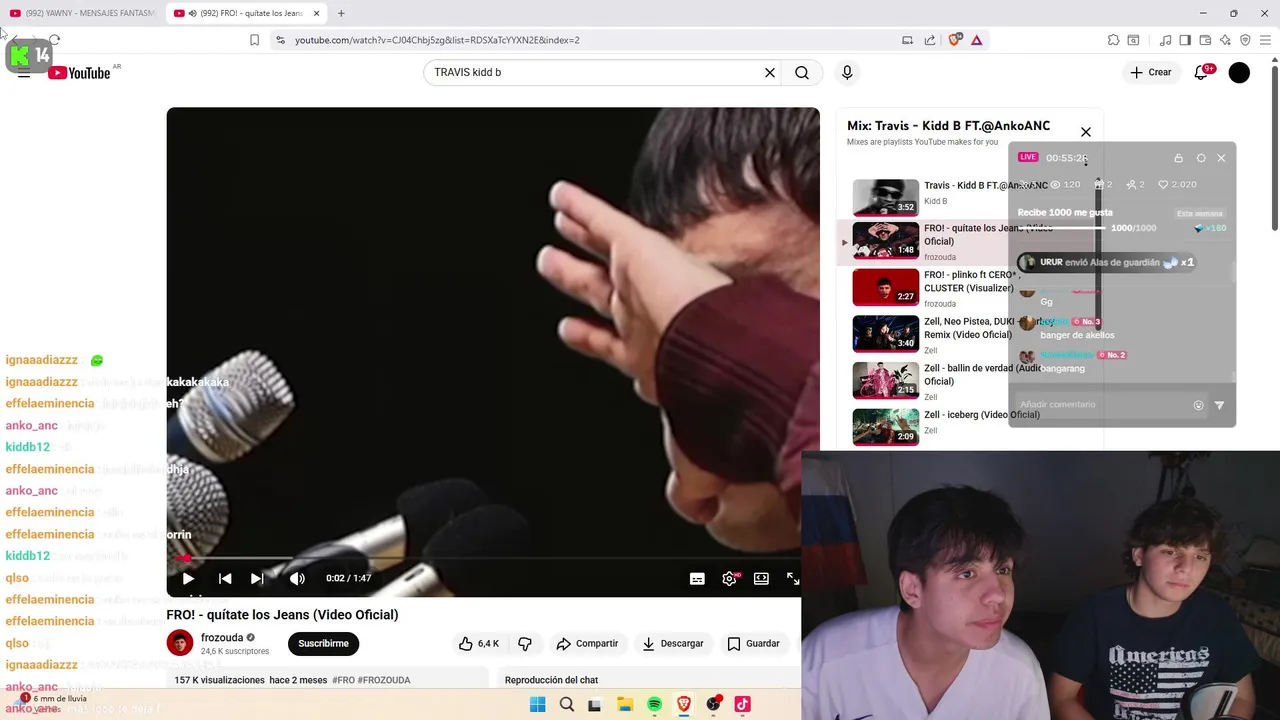1280x720 pixels.
Task: Click the #FRO hashtag in the description
Action: click(x=343, y=680)
